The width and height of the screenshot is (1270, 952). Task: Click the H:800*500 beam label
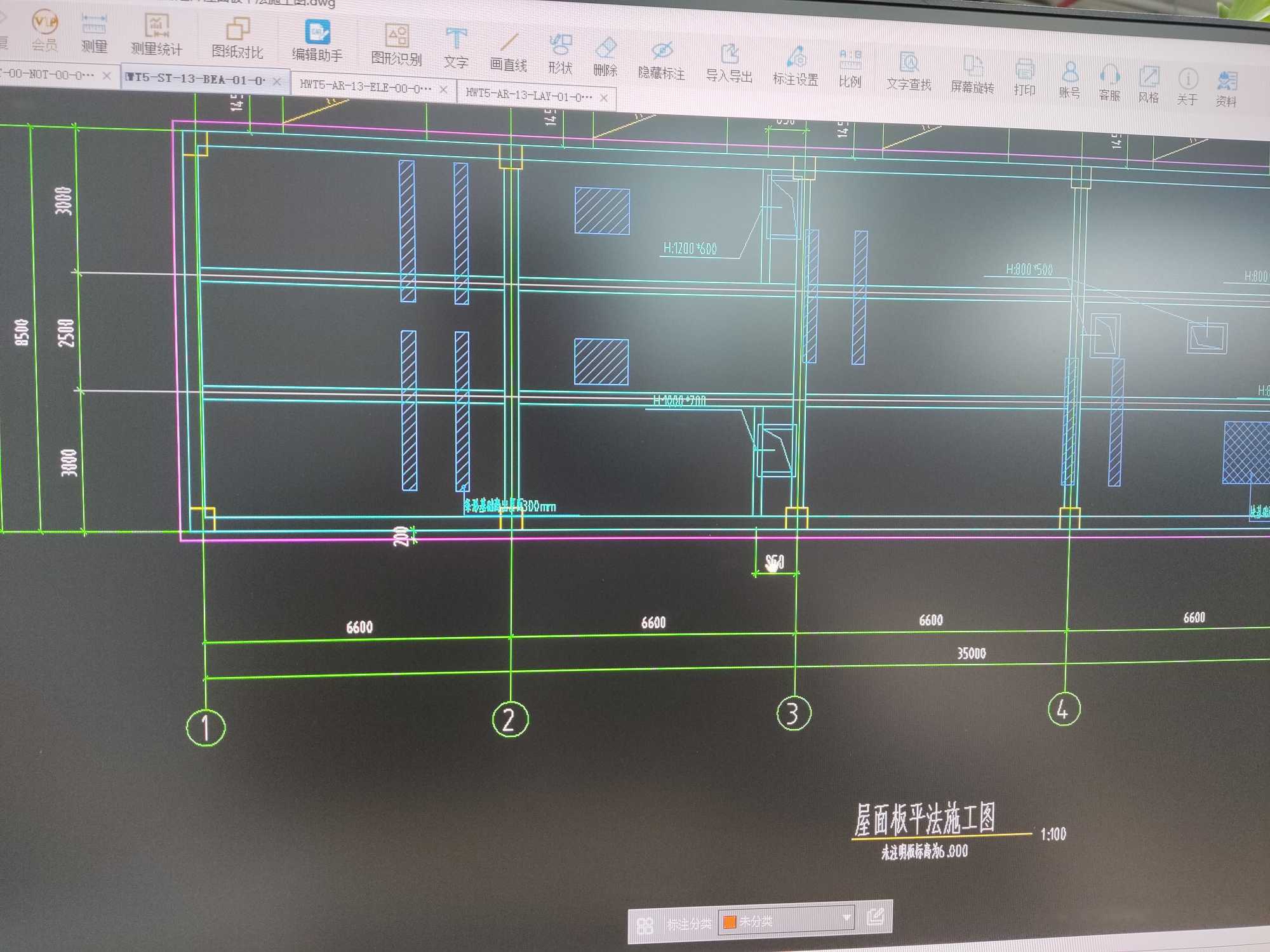[x=1029, y=269]
